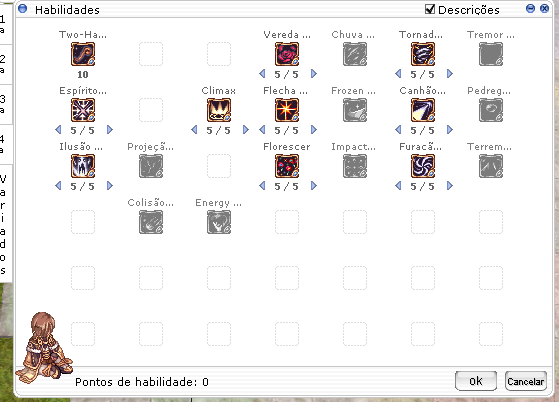Click the Espírito... snowflake skill icon
Image resolution: width=559 pixels, height=402 pixels.
click(x=83, y=110)
